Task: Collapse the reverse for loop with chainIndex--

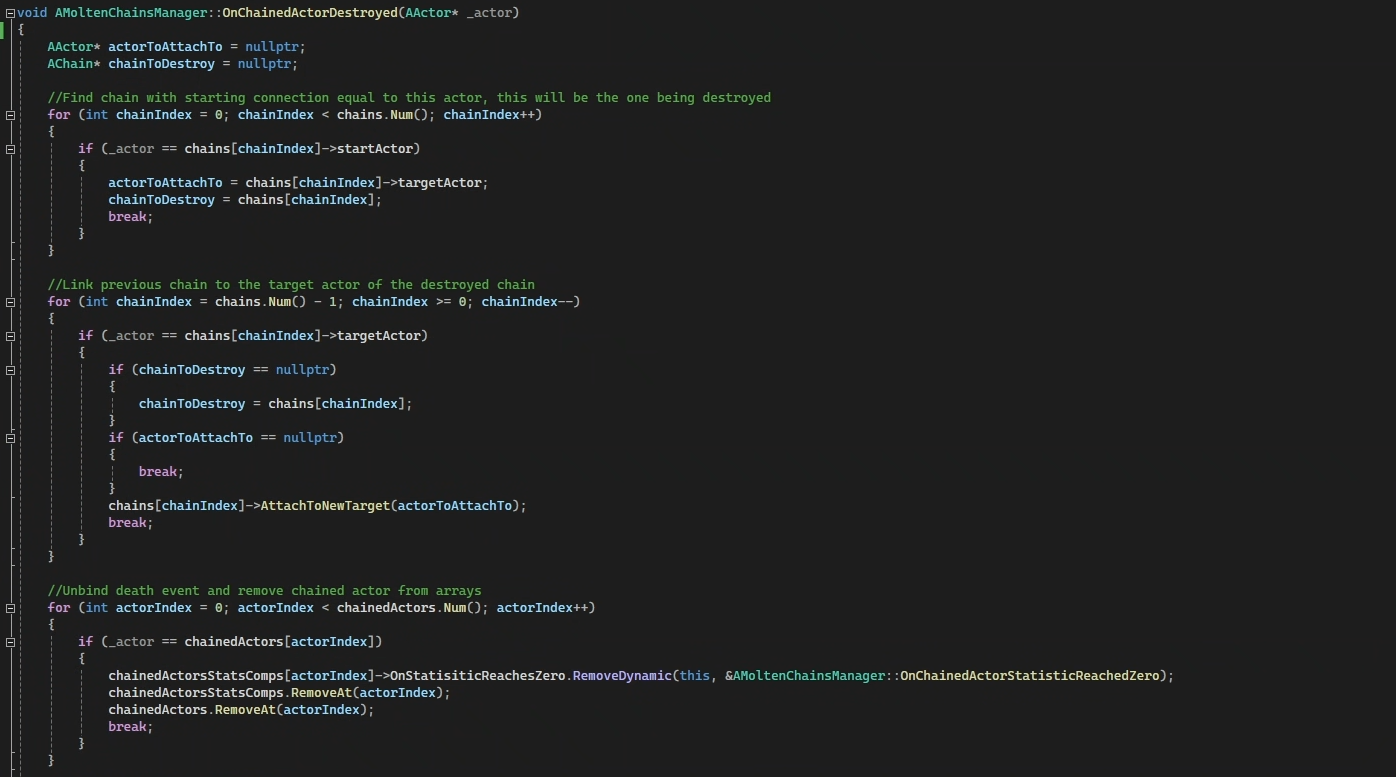Action: point(10,302)
